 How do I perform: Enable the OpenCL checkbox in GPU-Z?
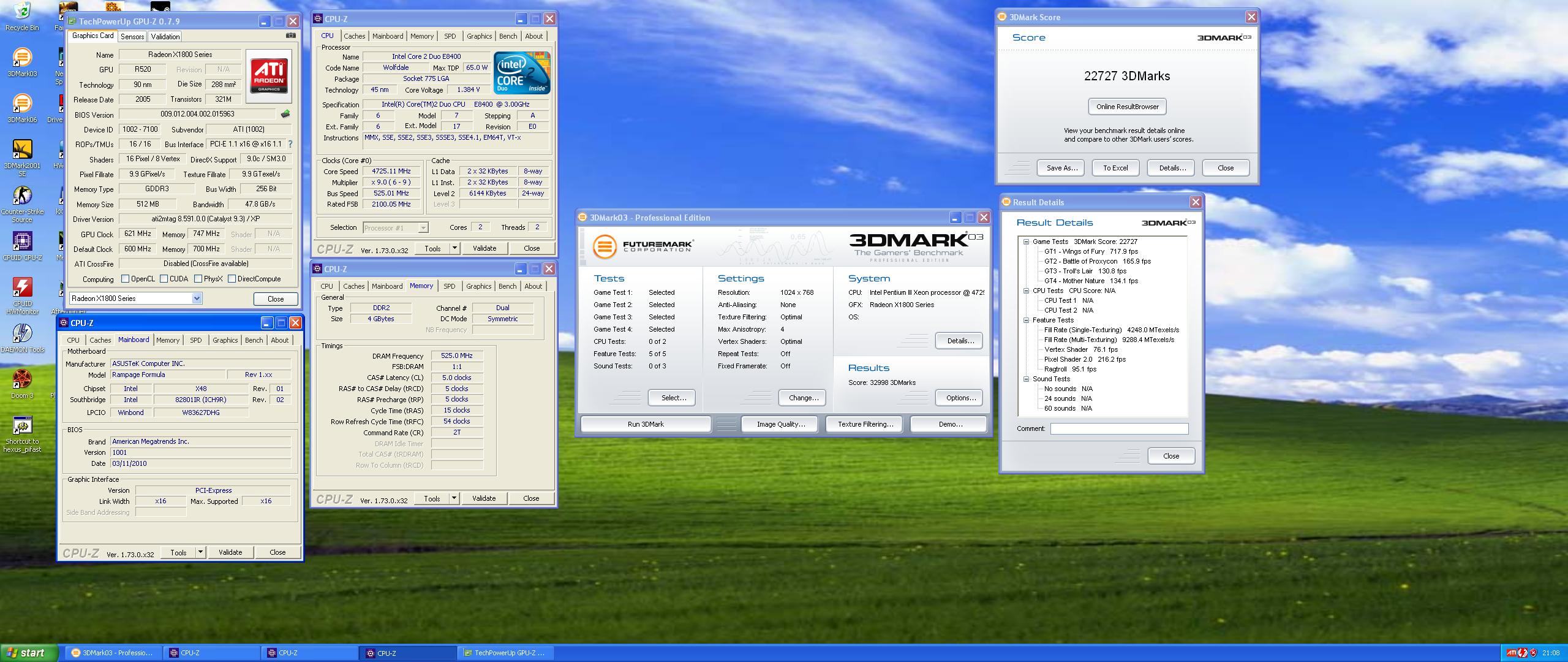coord(126,279)
